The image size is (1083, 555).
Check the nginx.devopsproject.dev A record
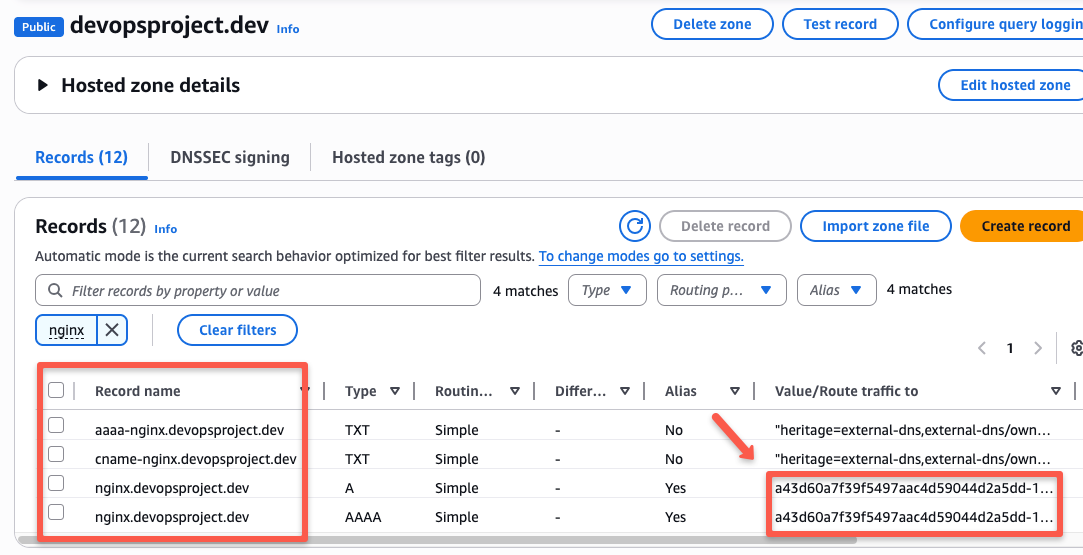click(x=56, y=483)
